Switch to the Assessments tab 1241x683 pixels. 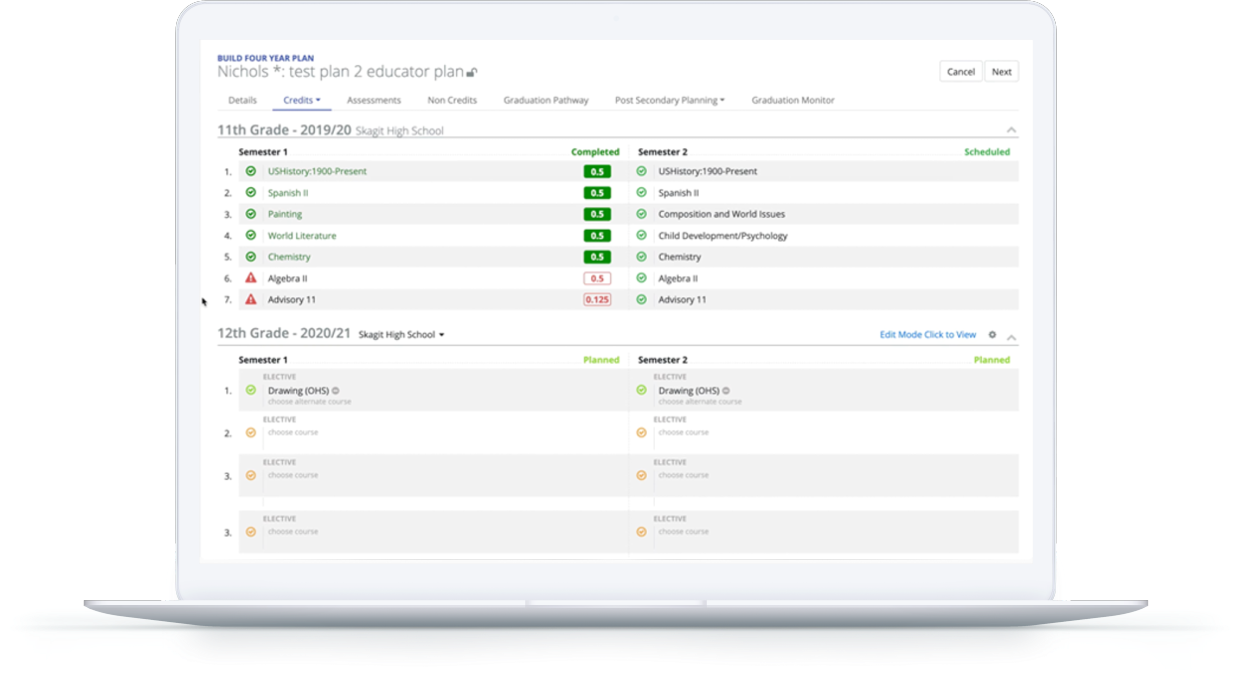(x=374, y=100)
